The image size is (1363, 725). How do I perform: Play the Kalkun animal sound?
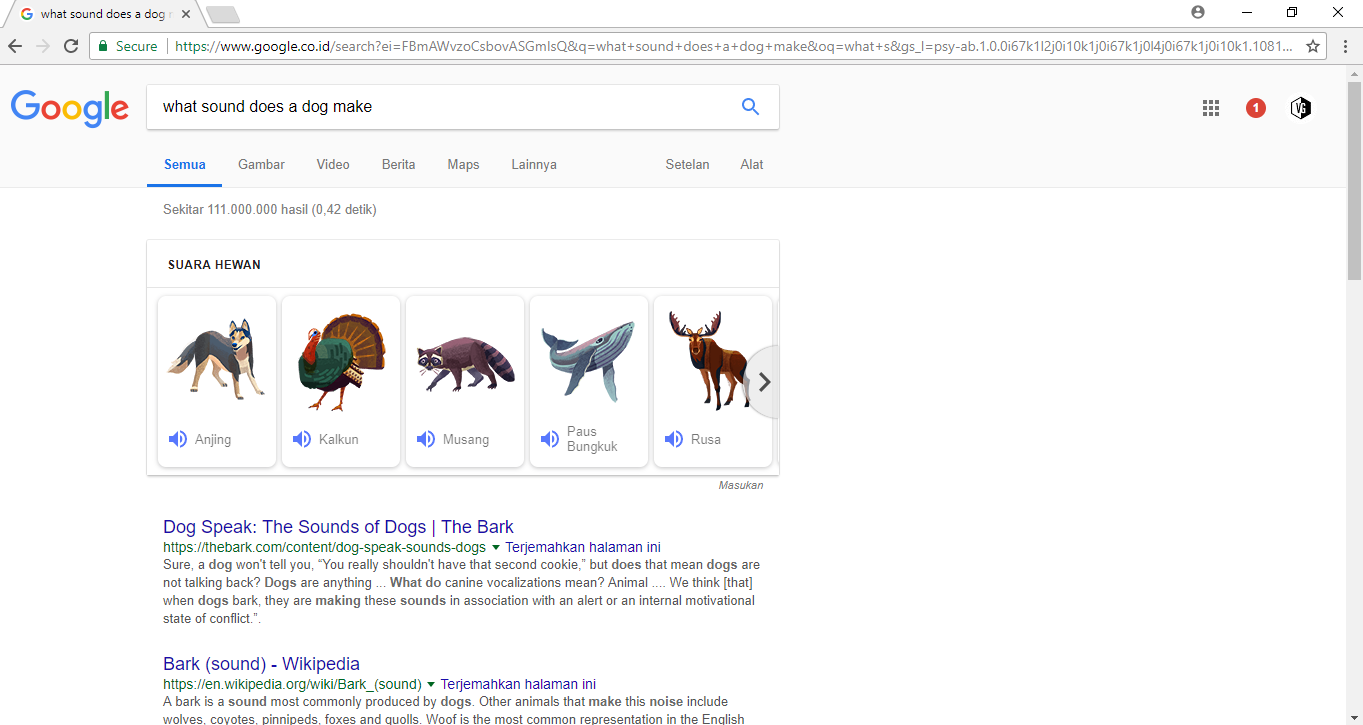(x=302, y=438)
